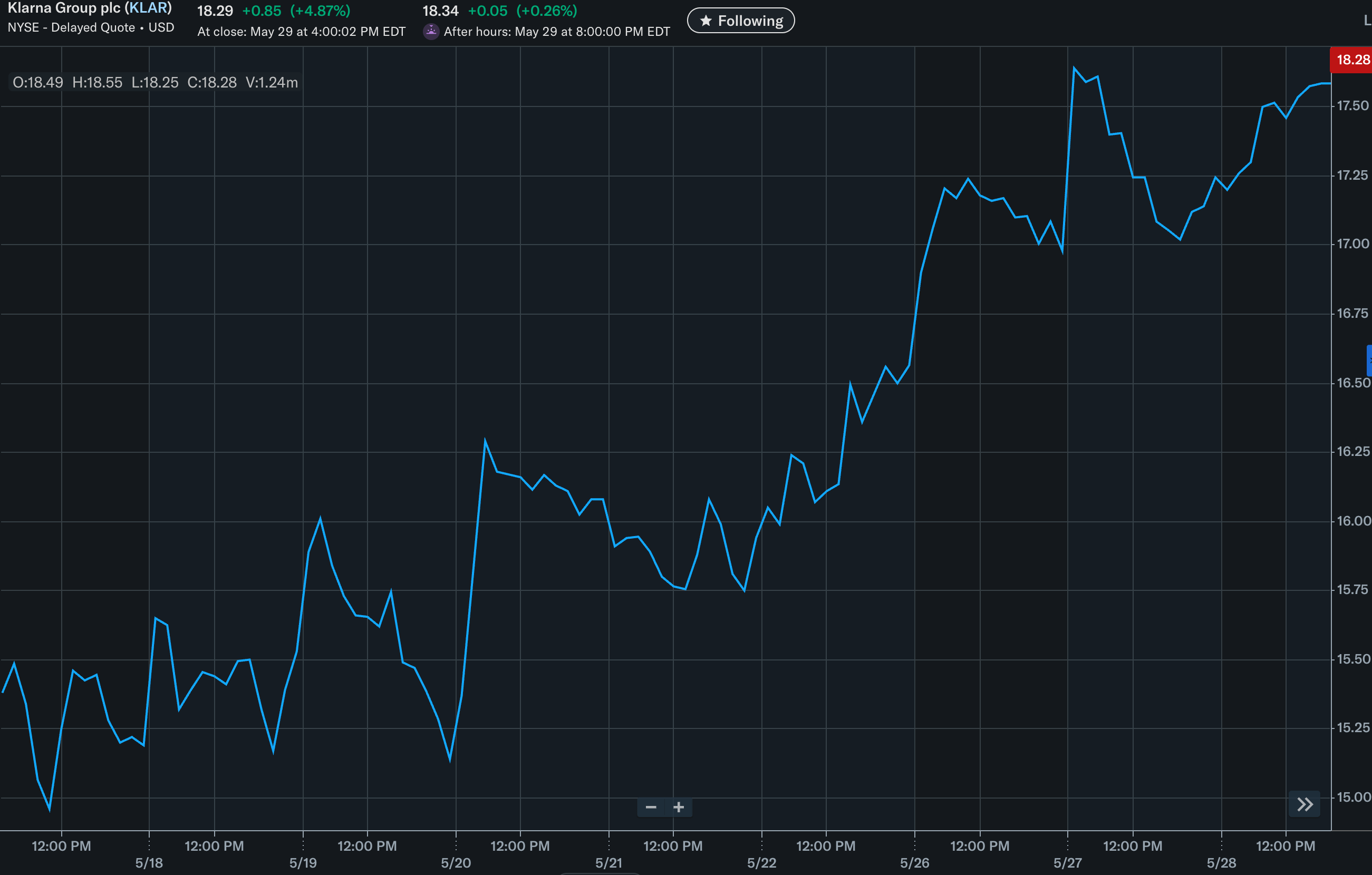
Task: Zoom in with the plus icon
Action: click(x=679, y=807)
